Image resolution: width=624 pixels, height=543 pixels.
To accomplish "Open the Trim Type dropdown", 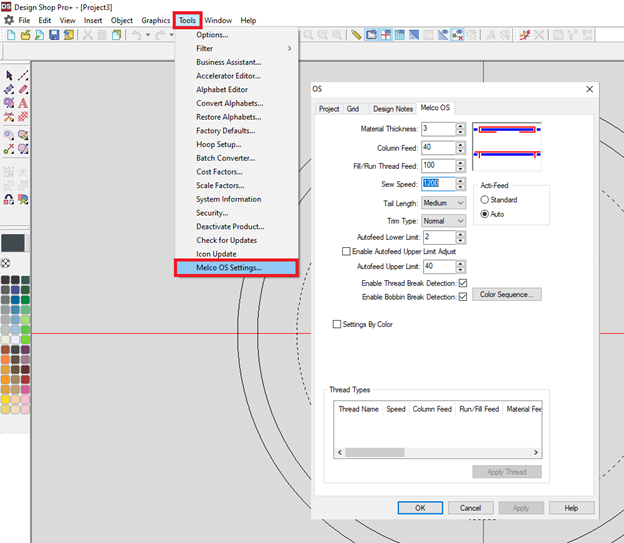I will point(444,220).
